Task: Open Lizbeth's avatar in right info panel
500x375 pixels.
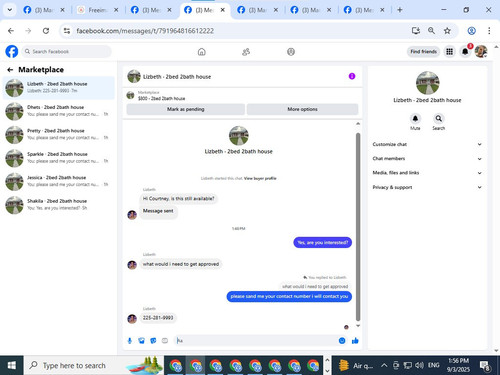Action: (427, 83)
